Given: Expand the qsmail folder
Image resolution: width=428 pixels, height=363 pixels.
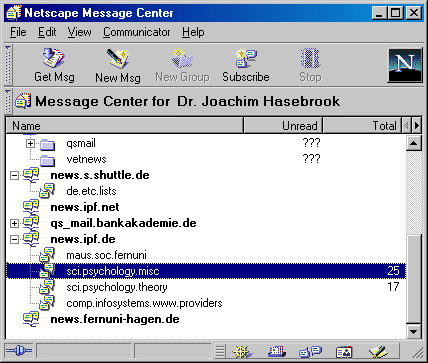Looking at the screenshot, I should click(x=30, y=144).
